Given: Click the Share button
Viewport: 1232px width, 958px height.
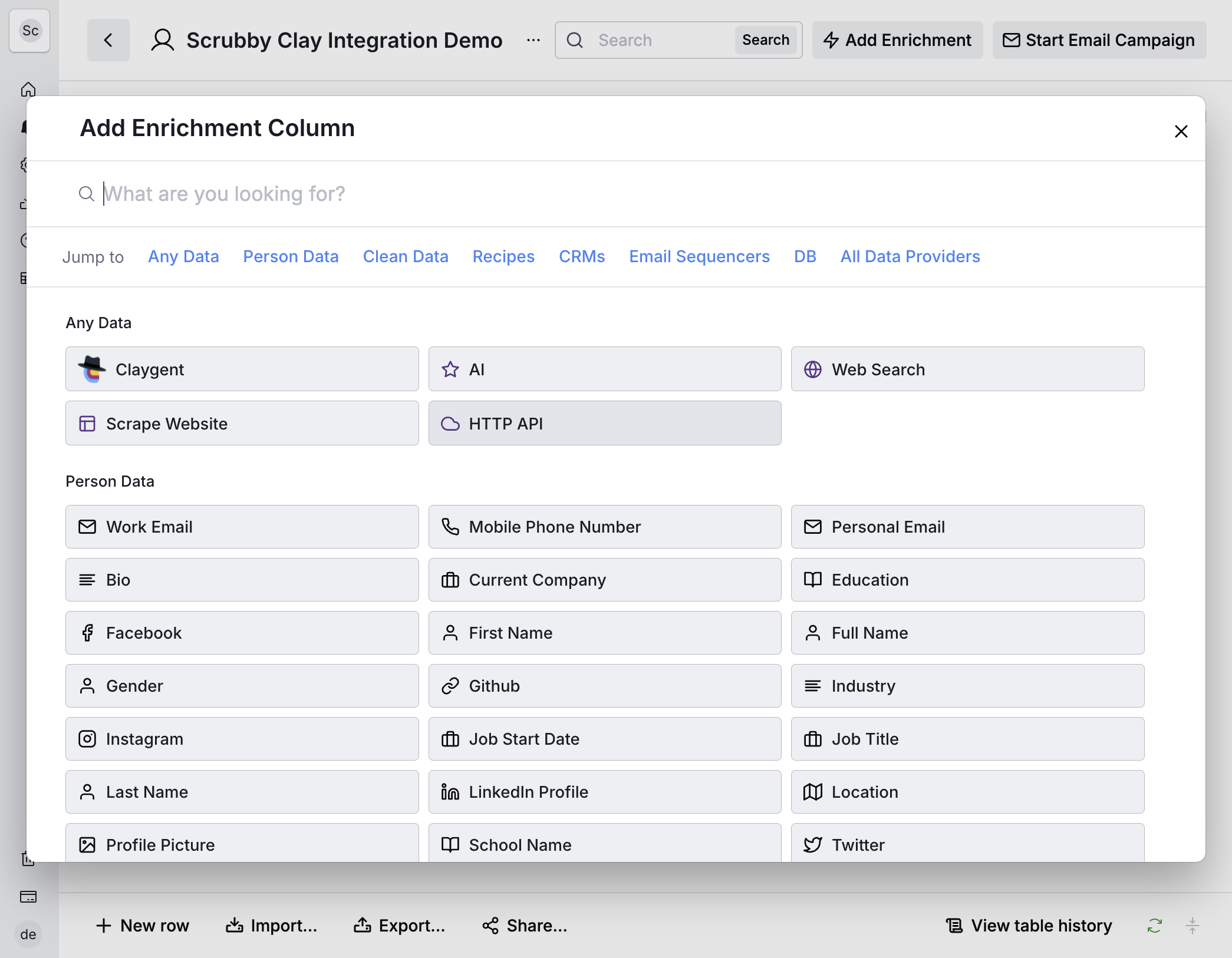Looking at the screenshot, I should coord(525,926).
